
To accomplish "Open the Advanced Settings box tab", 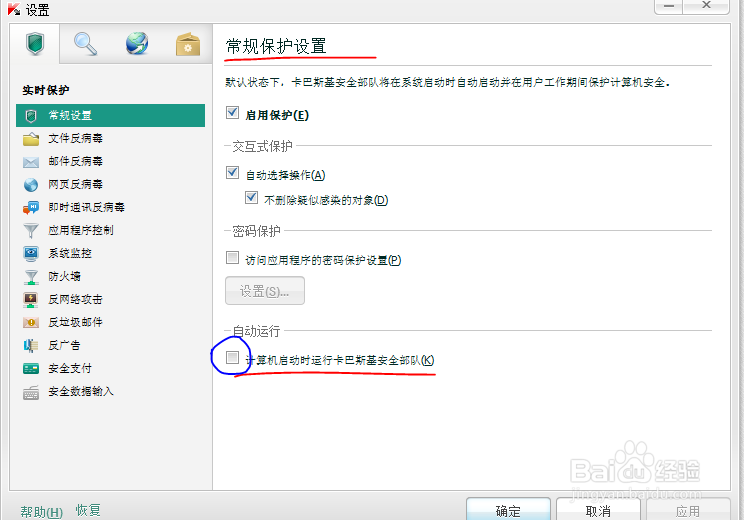I will point(188,45).
